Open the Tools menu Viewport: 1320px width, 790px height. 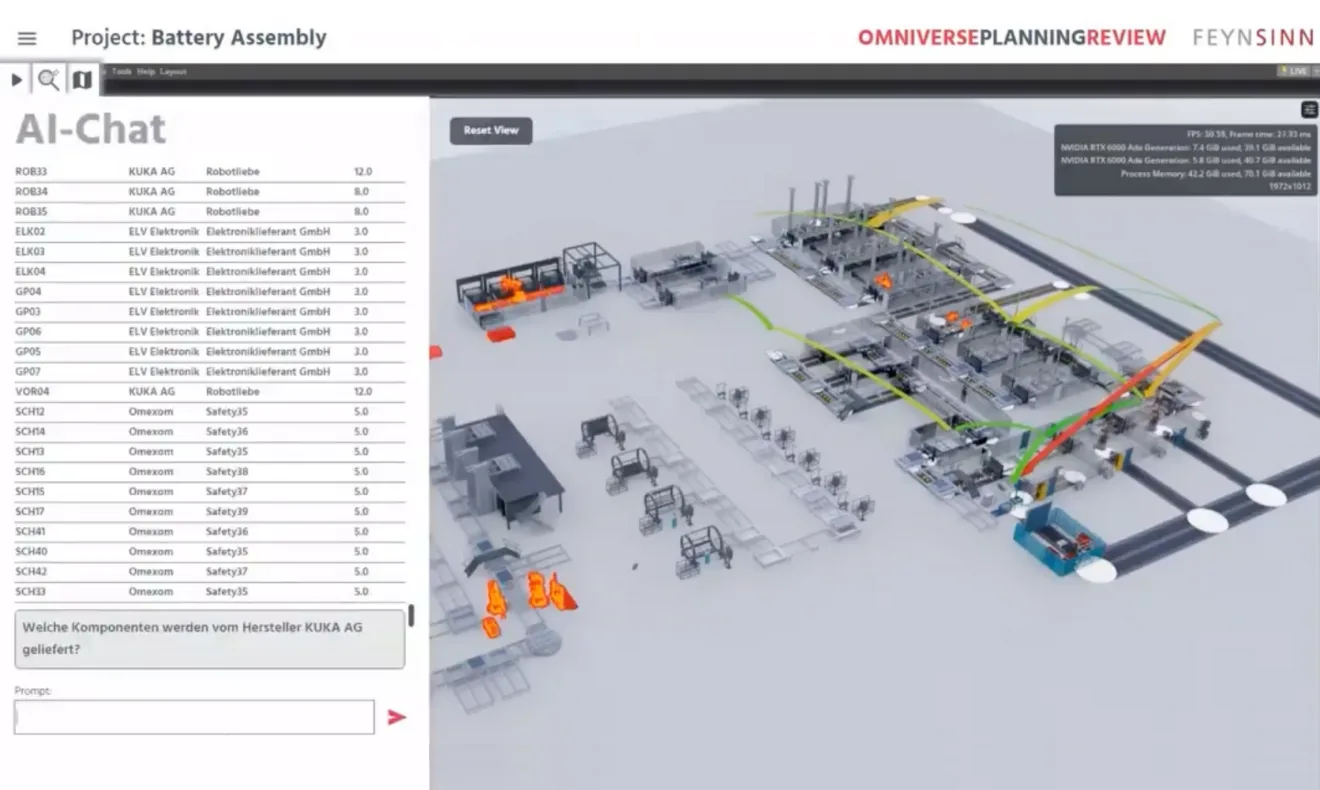121,72
